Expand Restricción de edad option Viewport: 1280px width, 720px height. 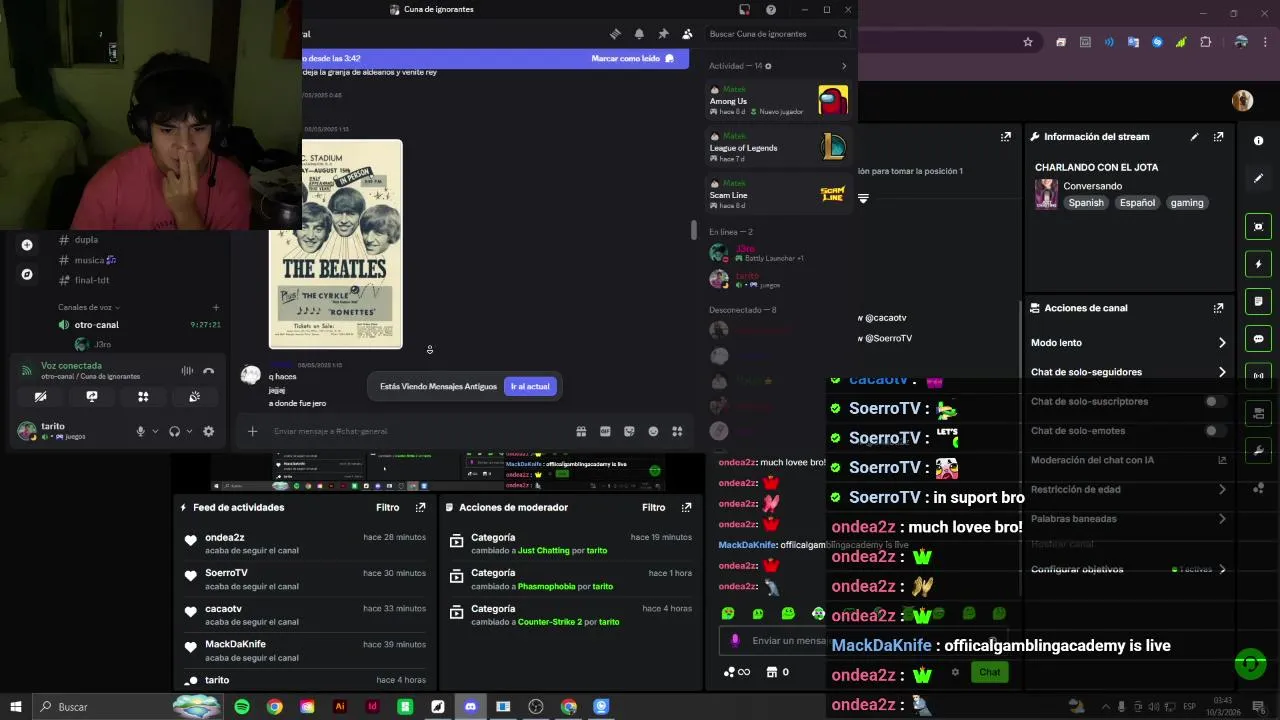(1128, 489)
